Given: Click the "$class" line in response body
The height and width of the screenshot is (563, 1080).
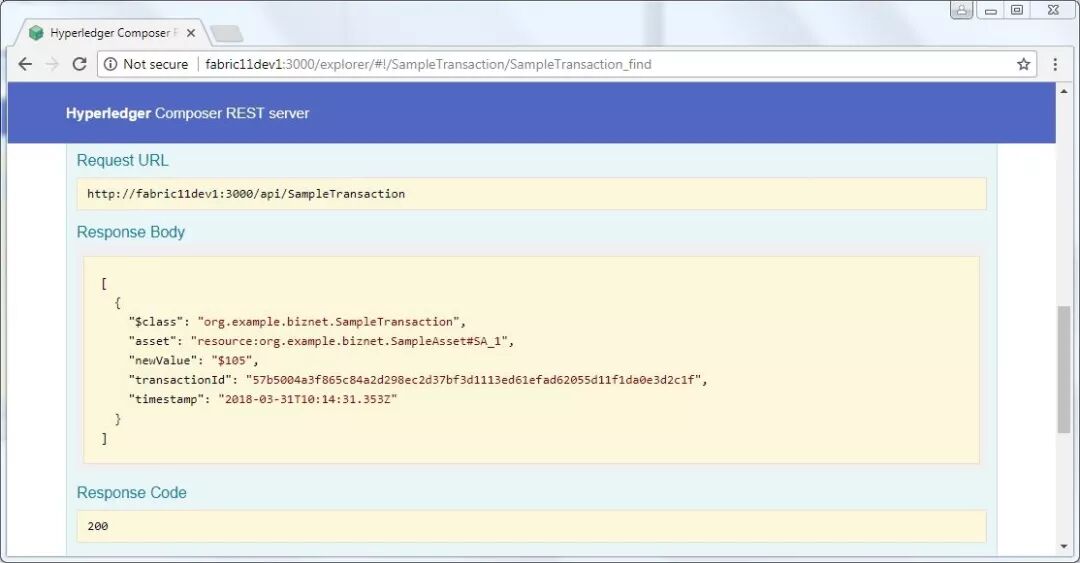Looking at the screenshot, I should [x=297, y=322].
